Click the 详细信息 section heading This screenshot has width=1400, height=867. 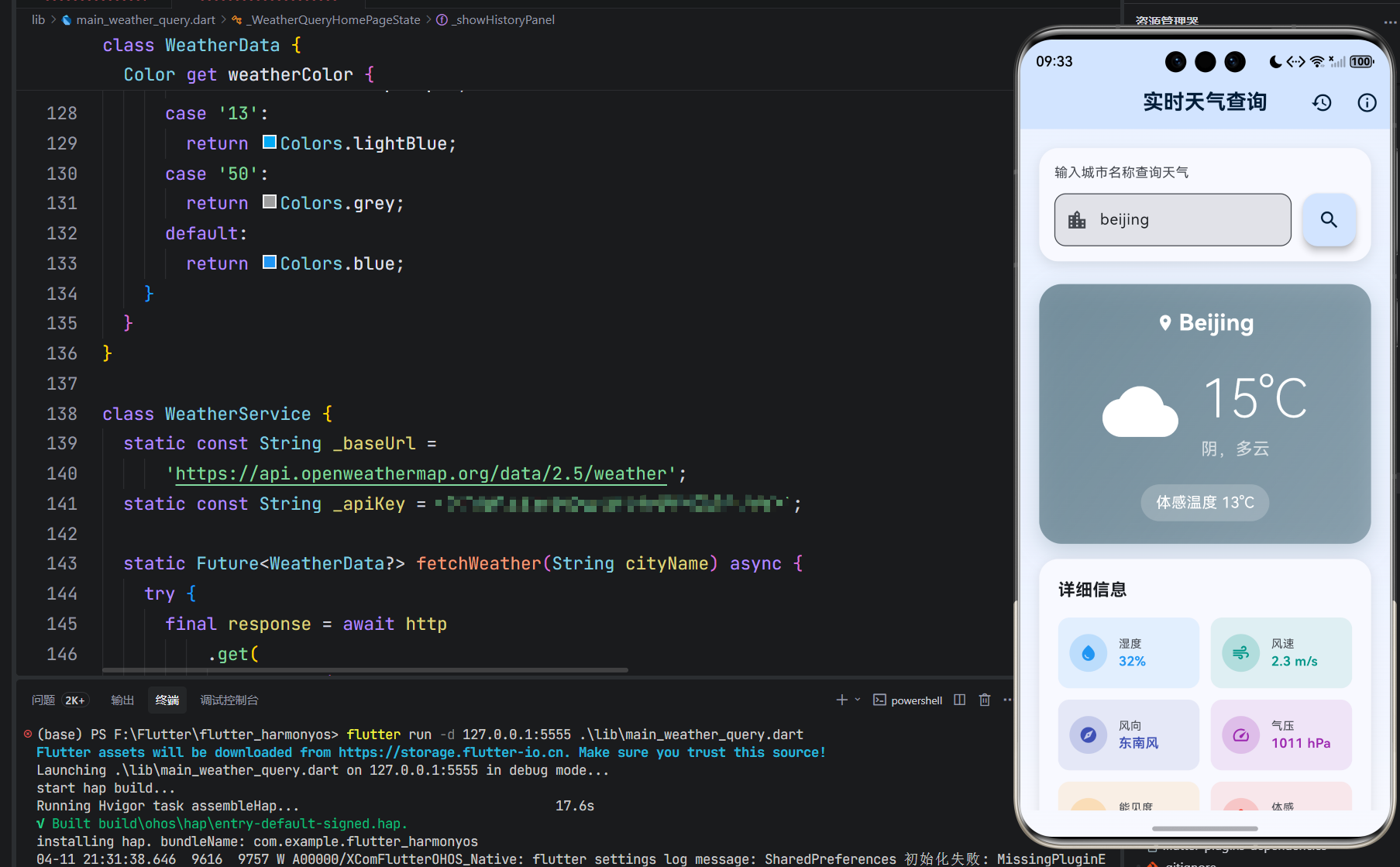coord(1092,590)
